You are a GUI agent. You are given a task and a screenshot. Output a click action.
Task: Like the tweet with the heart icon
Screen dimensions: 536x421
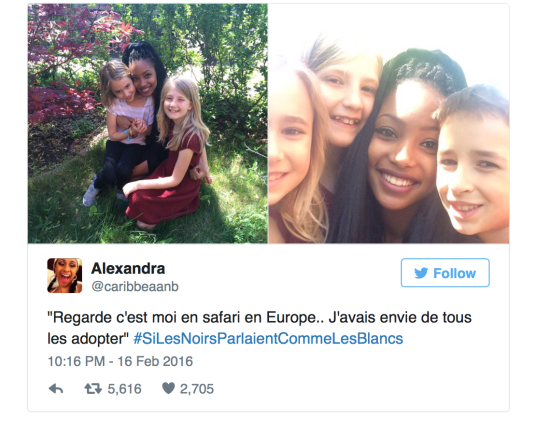coord(168,388)
